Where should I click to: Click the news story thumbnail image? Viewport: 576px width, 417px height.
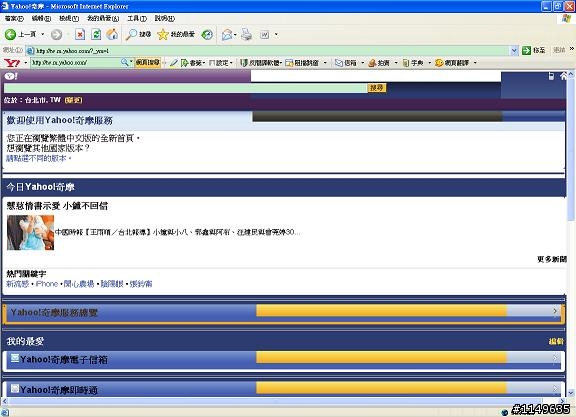30,233
